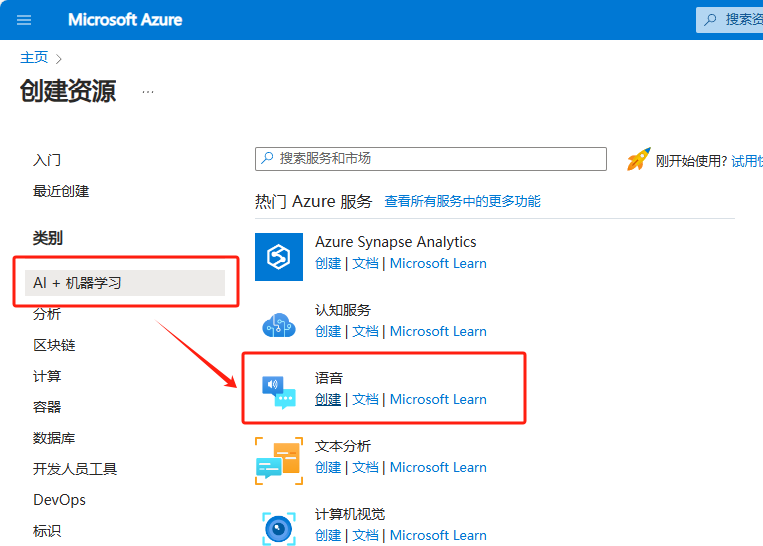
Task: Open Microsoft Learn for 计算机视觉
Action: point(438,535)
